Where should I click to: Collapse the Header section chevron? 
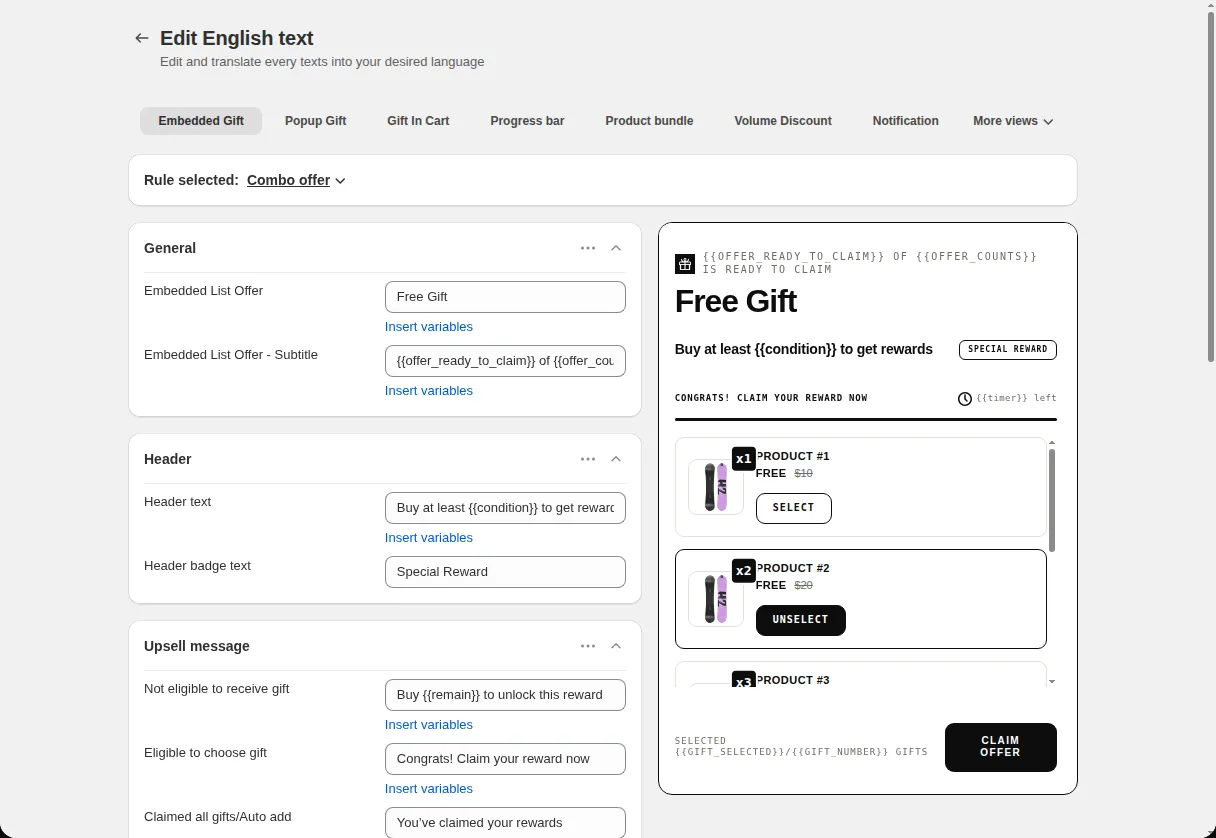click(x=616, y=459)
